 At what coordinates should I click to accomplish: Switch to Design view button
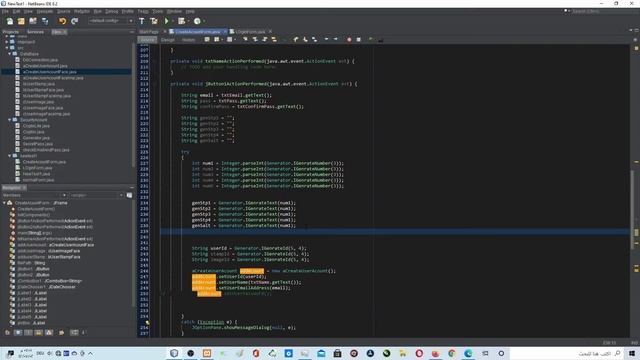[168, 40]
